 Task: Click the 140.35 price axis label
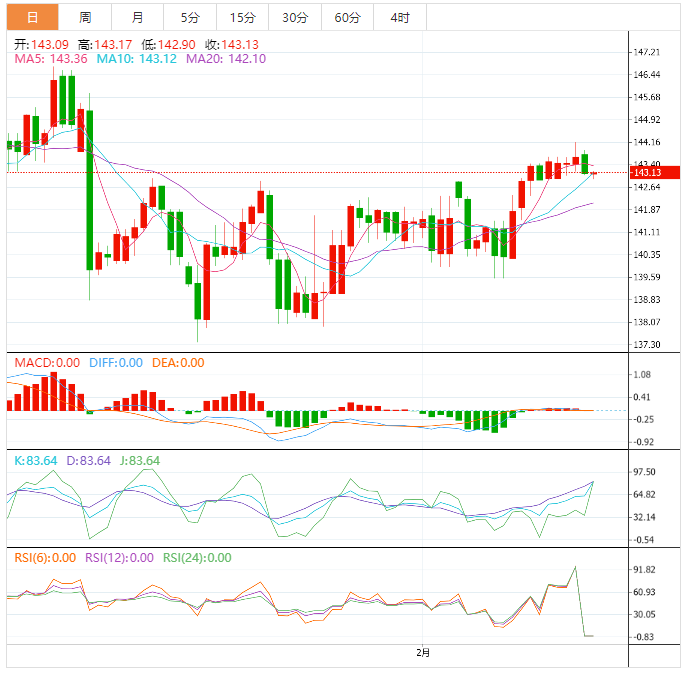[647, 255]
